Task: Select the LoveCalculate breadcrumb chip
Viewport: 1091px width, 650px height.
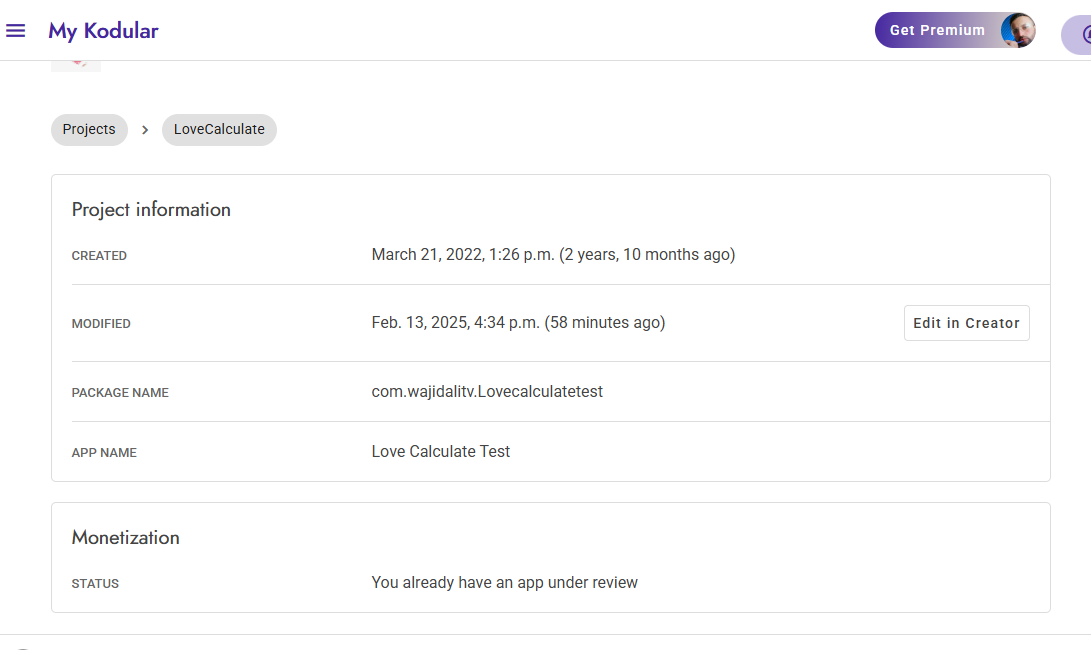Action: click(x=219, y=129)
